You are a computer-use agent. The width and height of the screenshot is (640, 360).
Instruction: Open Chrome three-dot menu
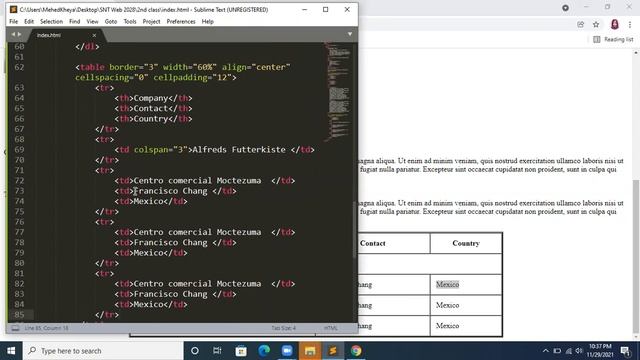point(630,24)
